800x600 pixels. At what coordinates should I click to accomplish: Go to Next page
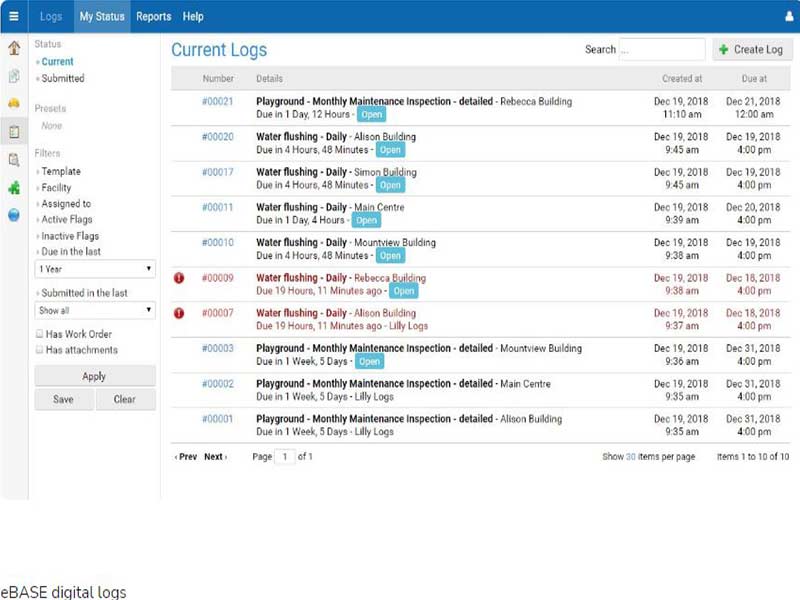tap(215, 457)
